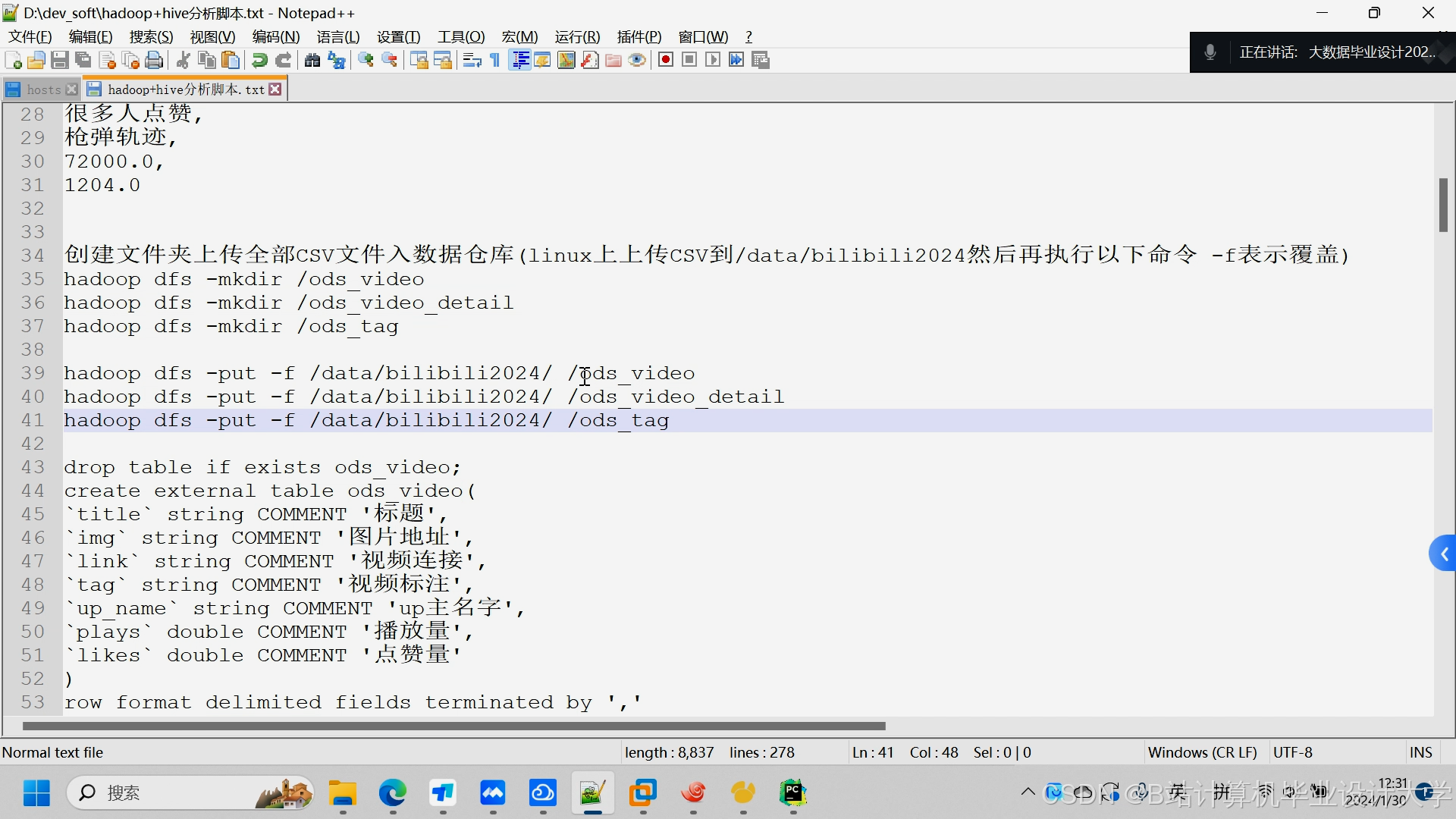
Task: Click the vertical scrollbar thumb
Action: point(1443,205)
